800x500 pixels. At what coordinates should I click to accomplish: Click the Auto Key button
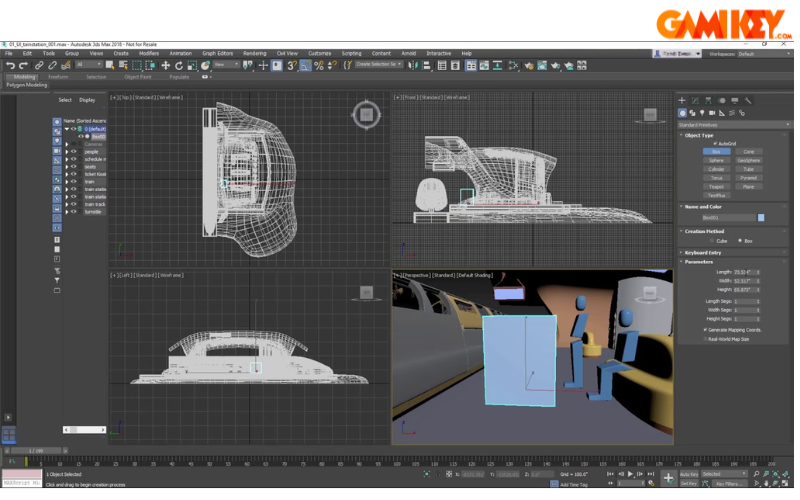[689, 474]
